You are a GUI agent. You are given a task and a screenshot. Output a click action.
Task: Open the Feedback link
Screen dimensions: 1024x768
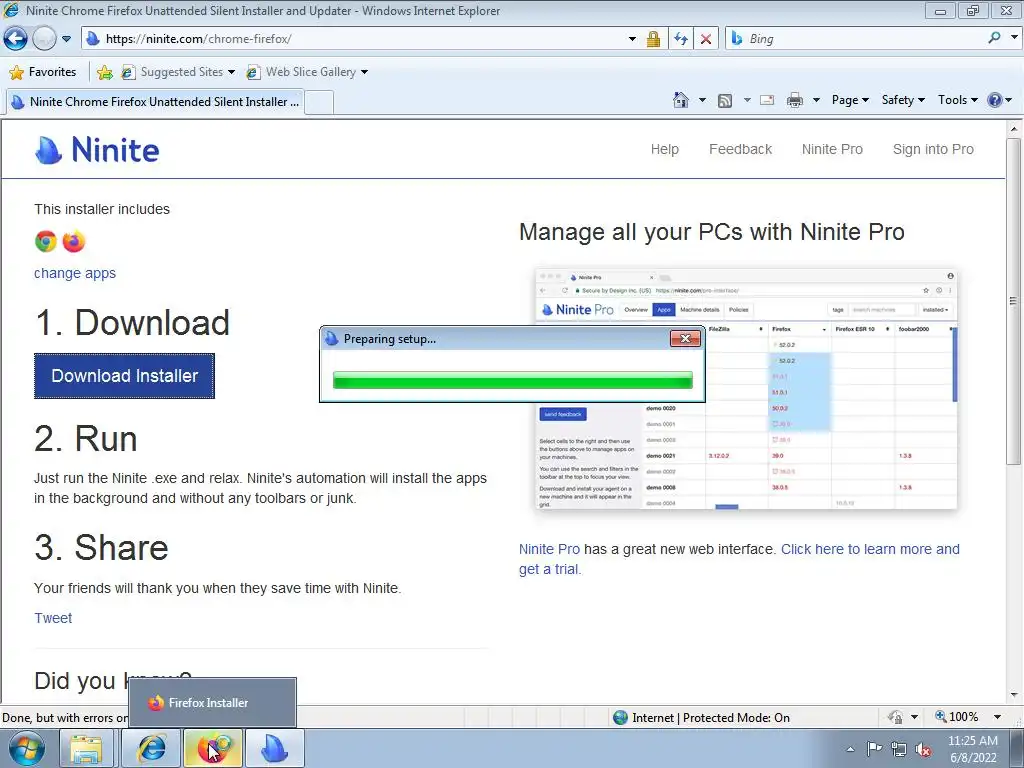click(x=740, y=150)
